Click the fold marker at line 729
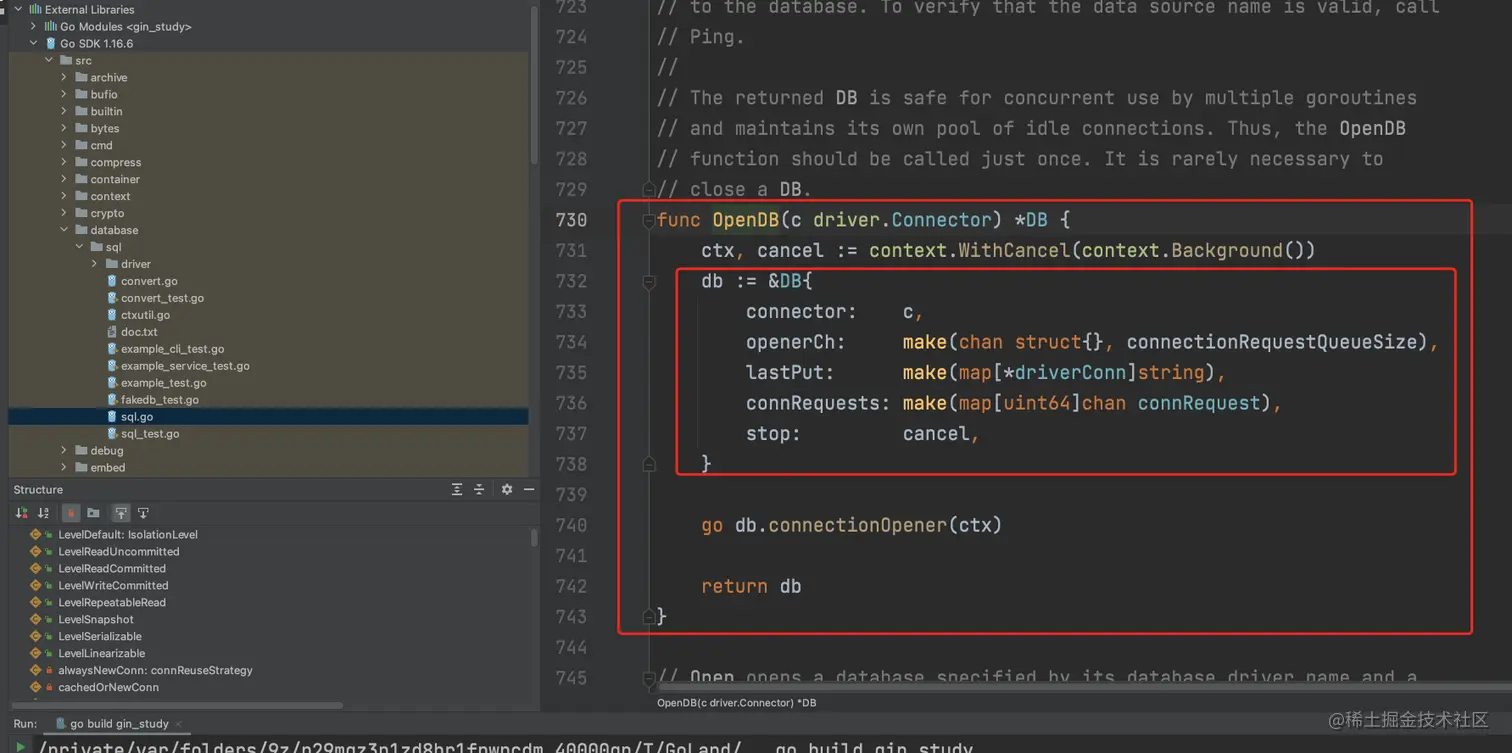Screen dimensions: 1512x753 pos(649,190)
